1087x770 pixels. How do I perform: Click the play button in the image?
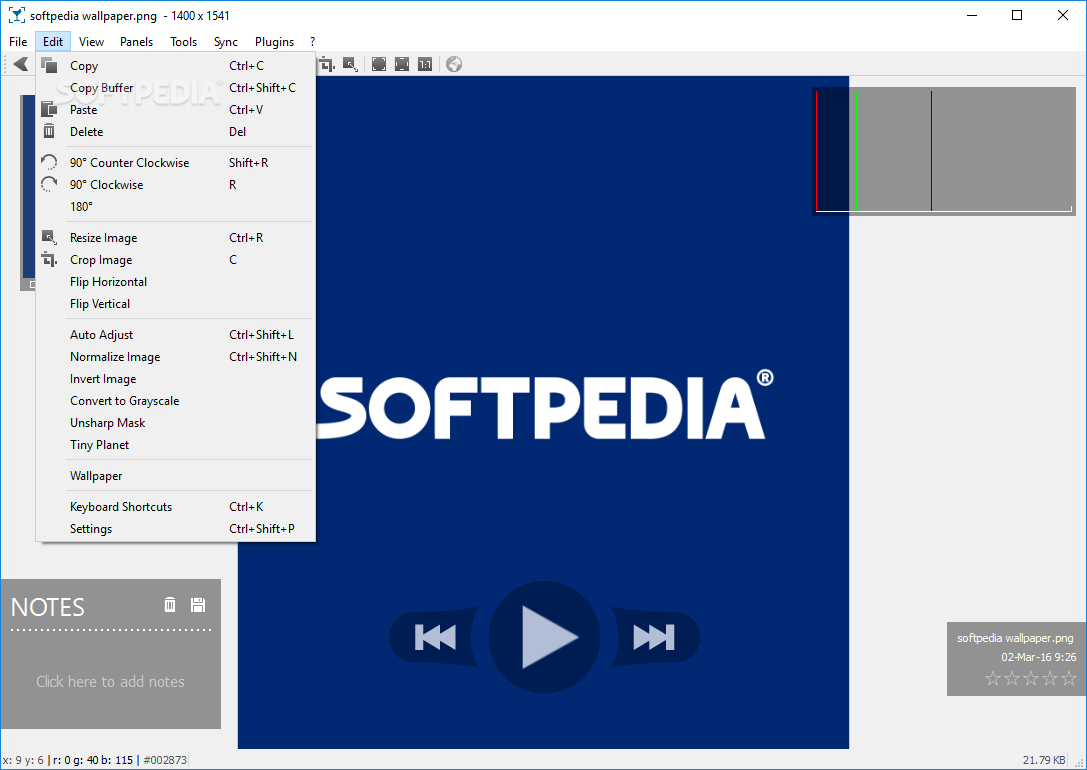coord(544,637)
